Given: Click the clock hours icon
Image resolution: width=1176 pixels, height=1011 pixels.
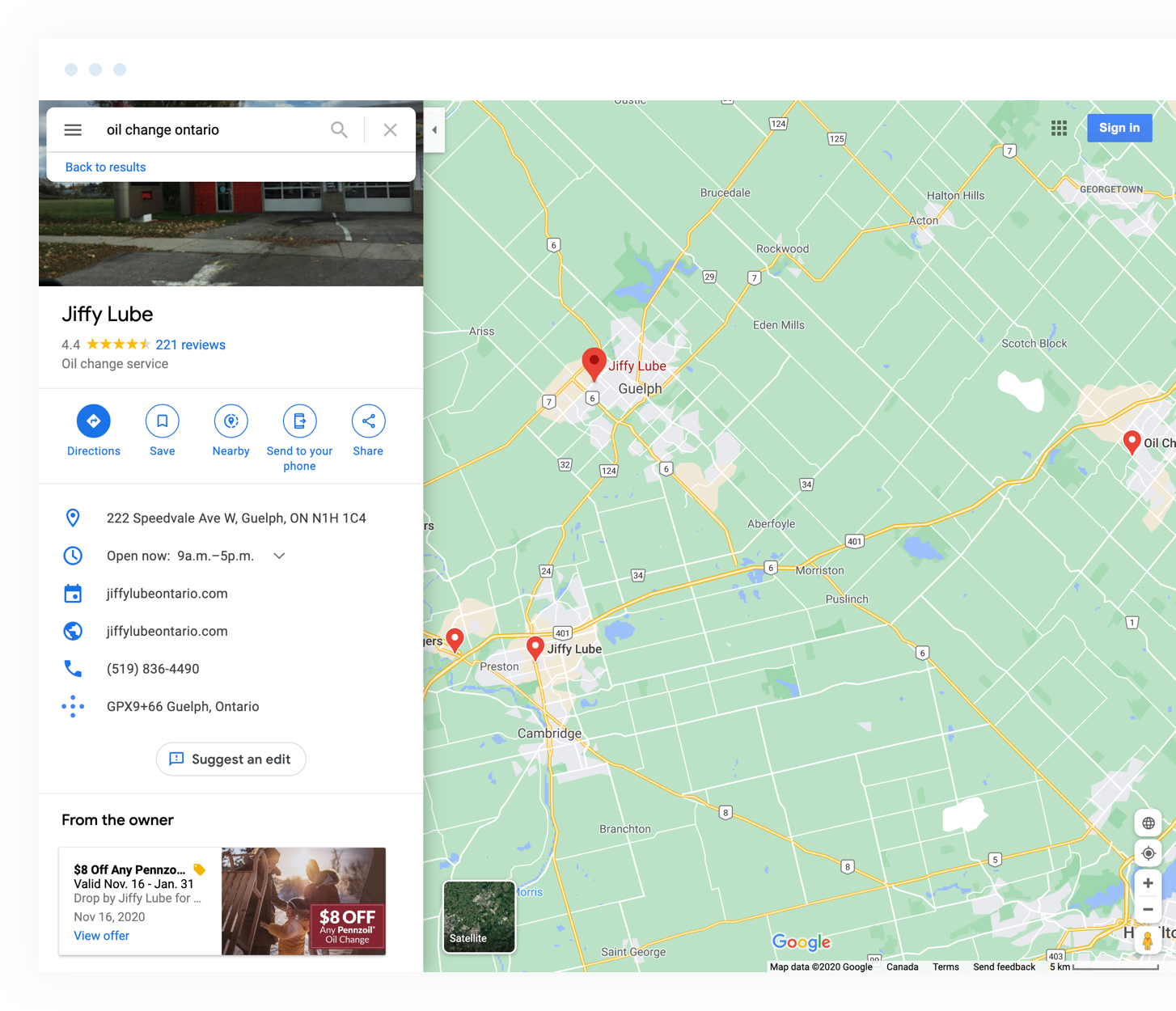Looking at the screenshot, I should tap(73, 556).
